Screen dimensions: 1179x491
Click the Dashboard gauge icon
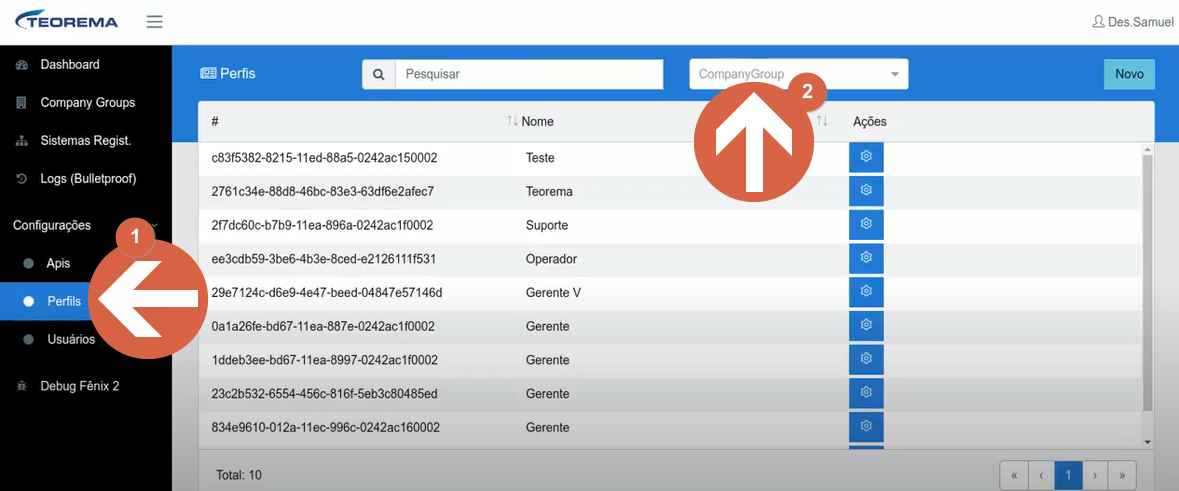tap(22, 65)
